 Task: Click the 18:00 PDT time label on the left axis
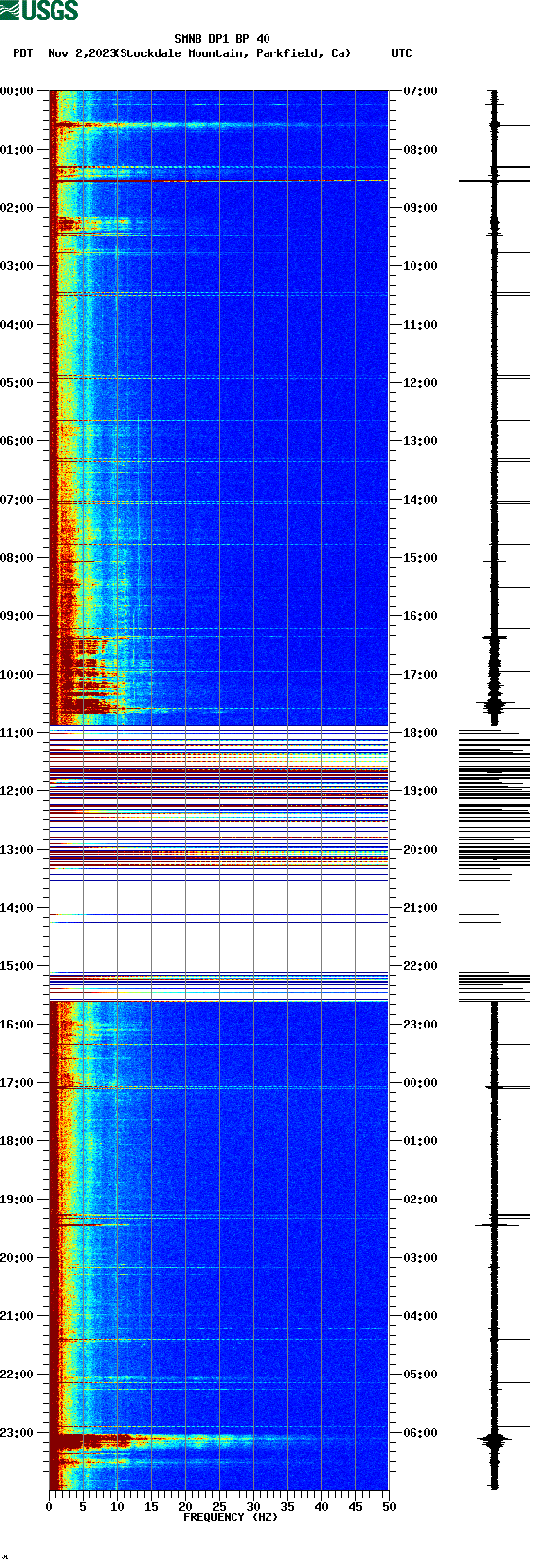point(18,1141)
